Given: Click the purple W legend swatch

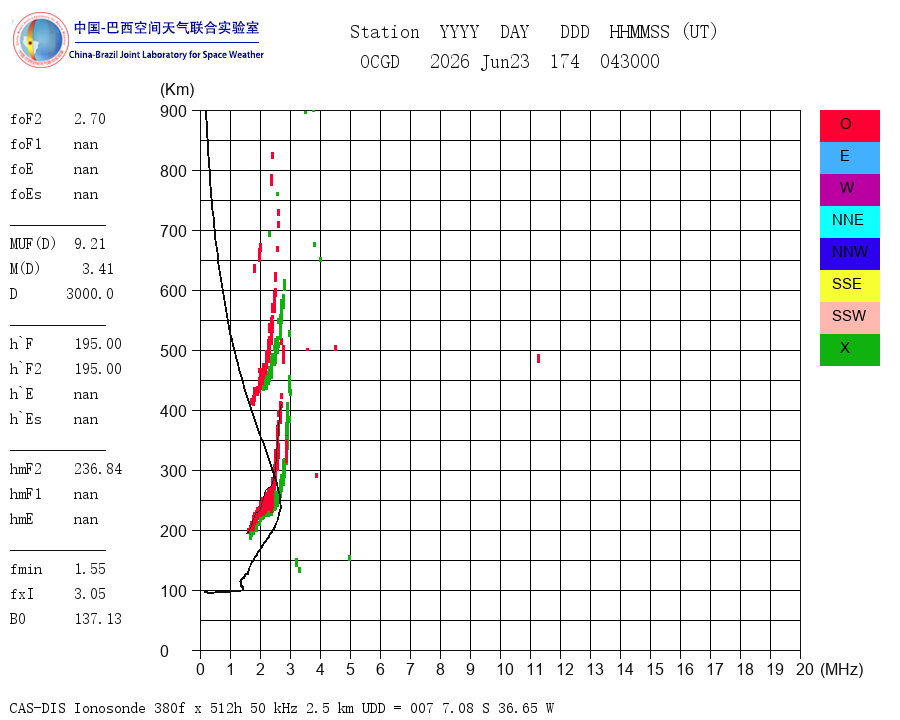Looking at the screenshot, I should [x=849, y=189].
